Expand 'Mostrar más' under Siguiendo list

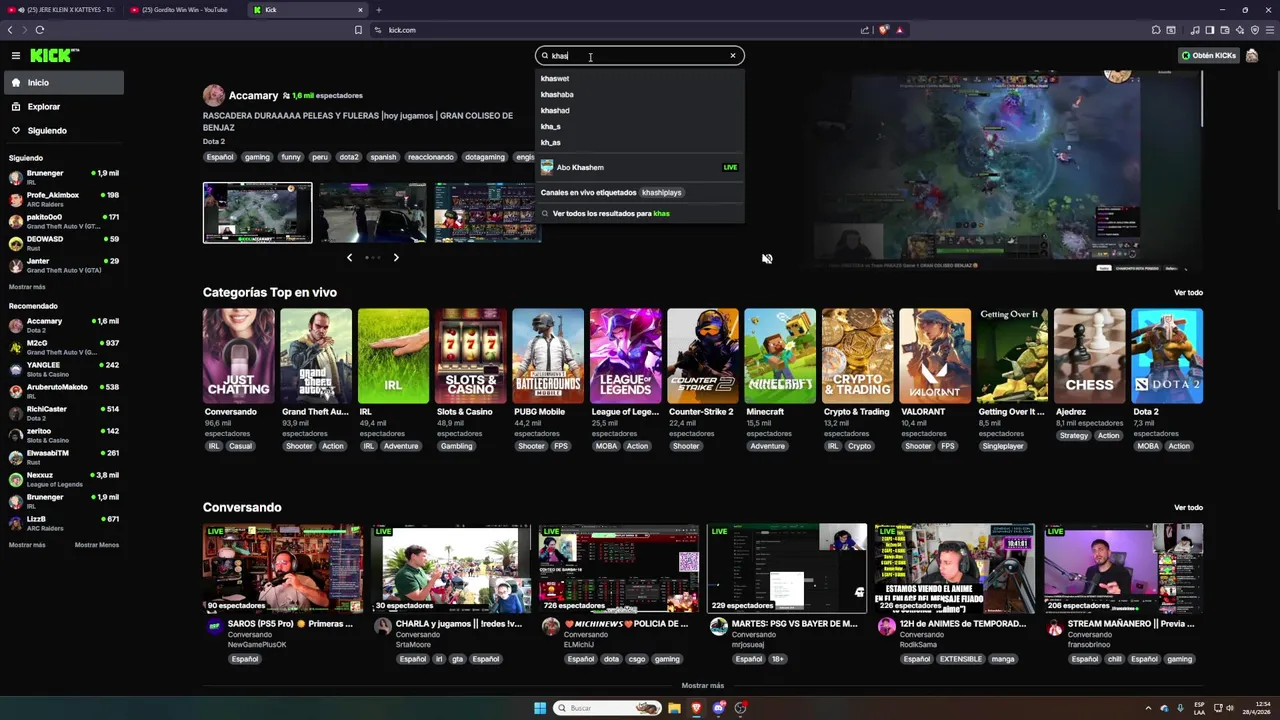(27, 287)
